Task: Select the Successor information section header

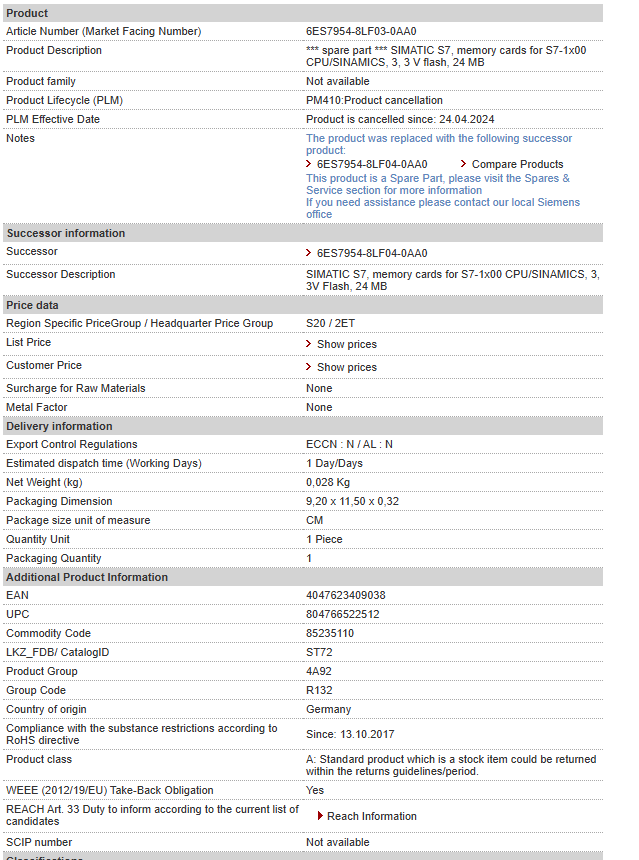Action: 66,233
